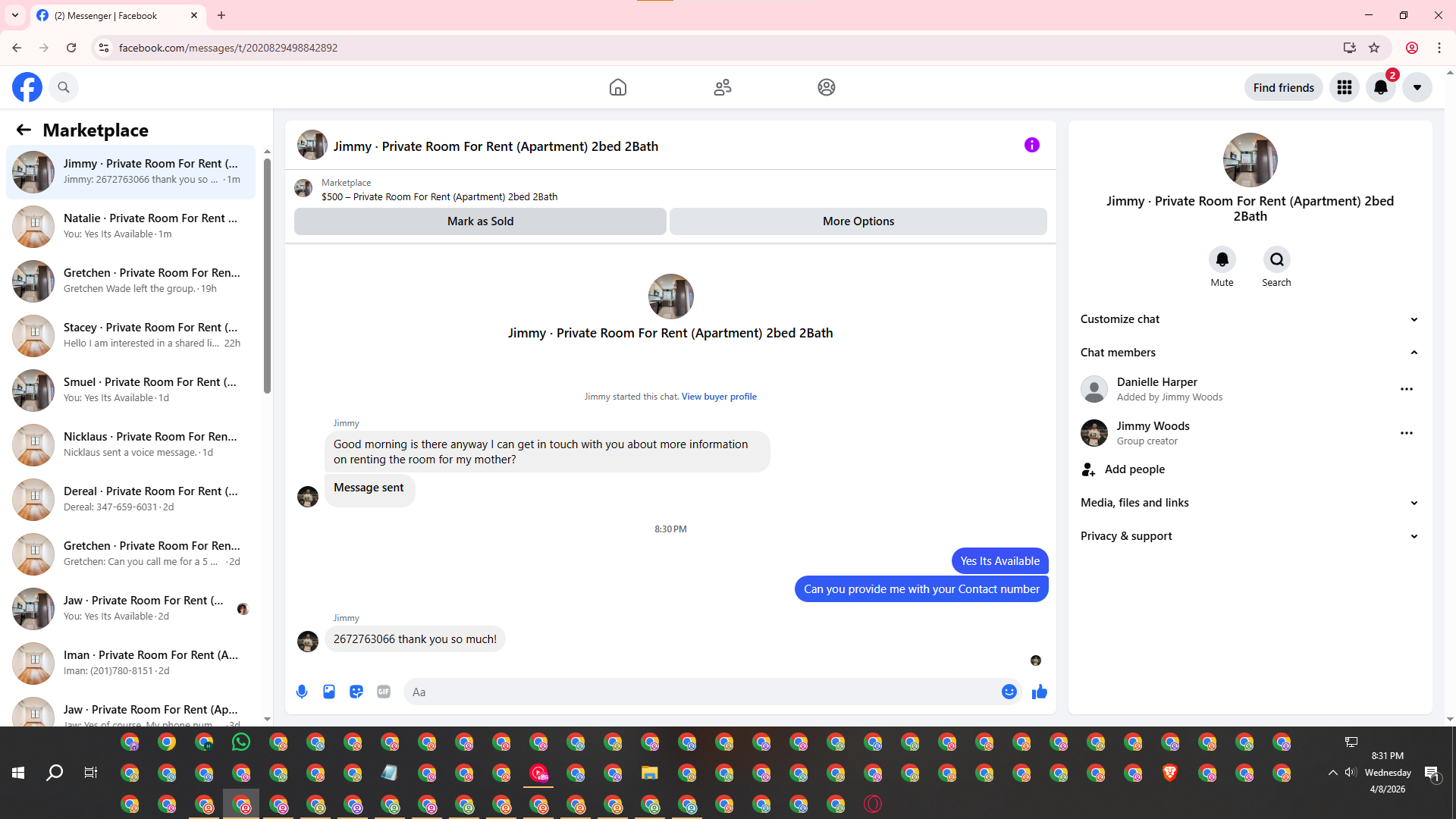Attach a photo using the image icon

[x=329, y=692]
